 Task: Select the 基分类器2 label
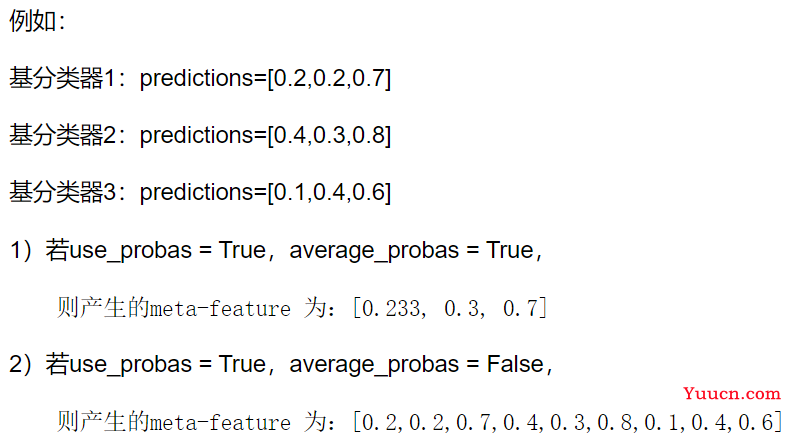point(62,136)
